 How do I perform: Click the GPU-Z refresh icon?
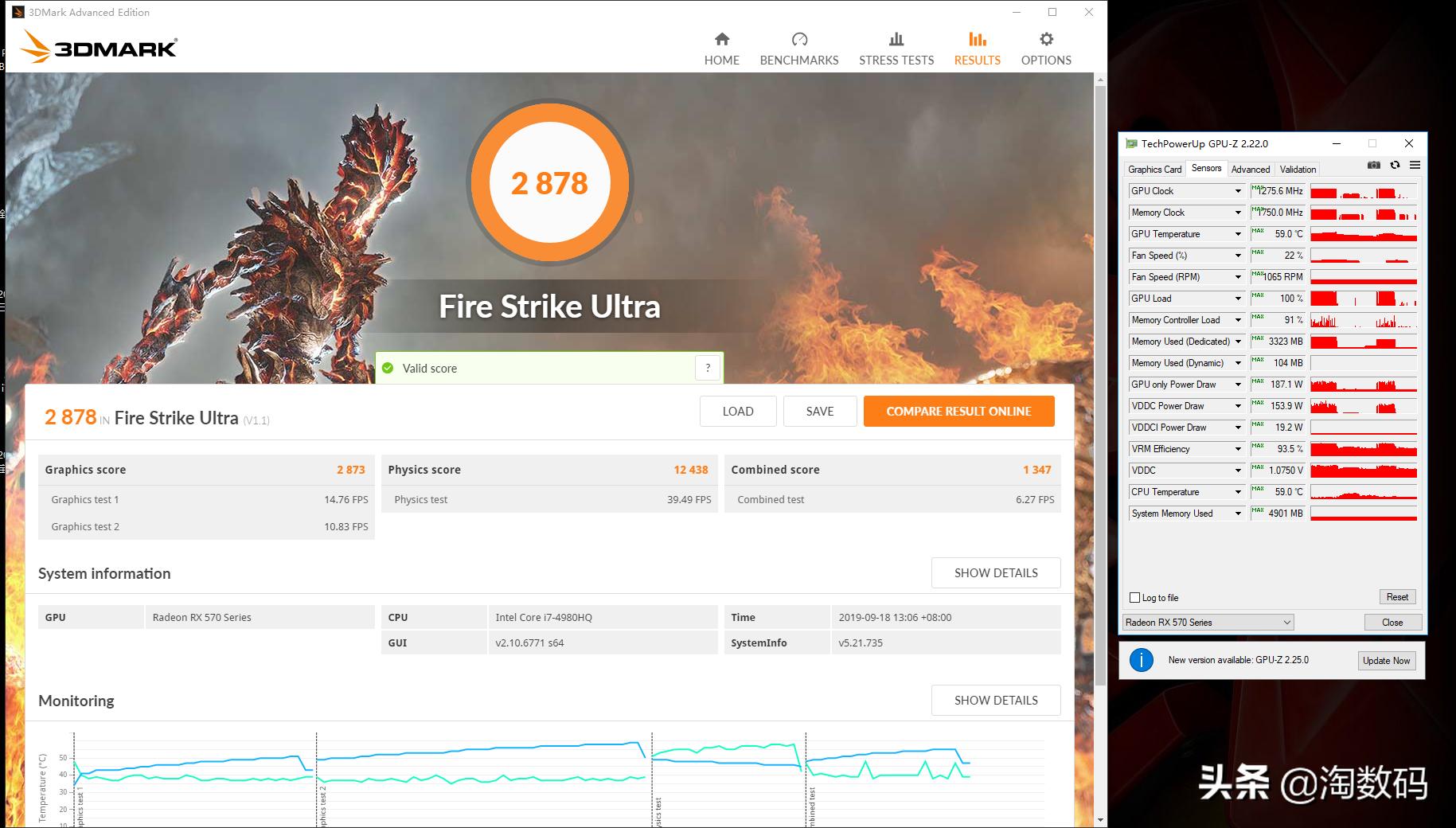[x=1395, y=165]
